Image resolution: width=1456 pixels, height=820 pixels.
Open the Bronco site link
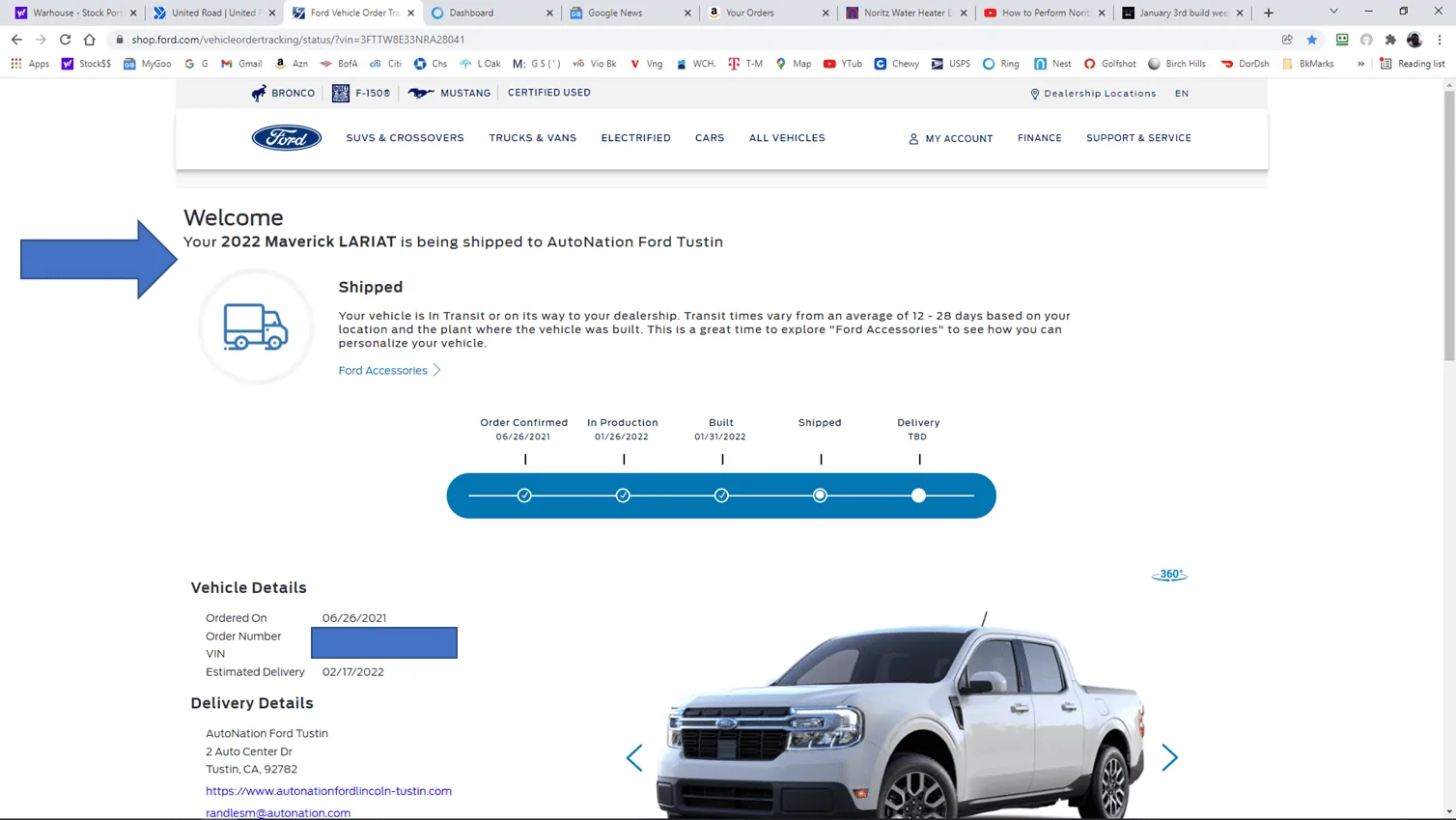tap(283, 93)
